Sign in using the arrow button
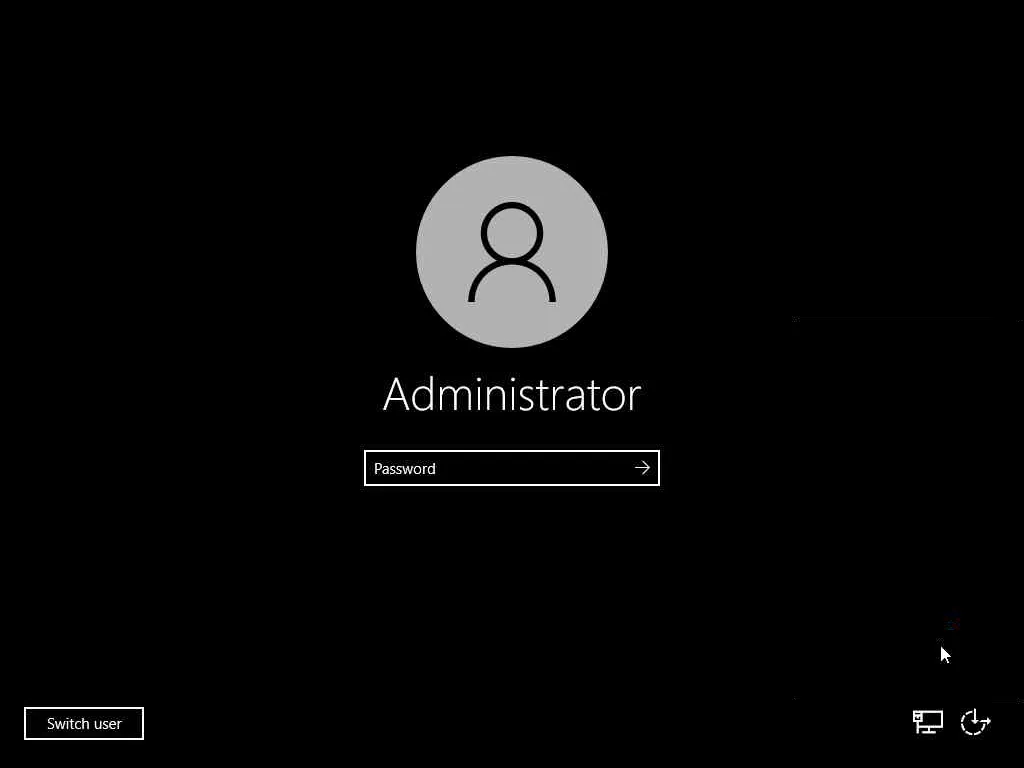The width and height of the screenshot is (1024, 768). click(642, 468)
